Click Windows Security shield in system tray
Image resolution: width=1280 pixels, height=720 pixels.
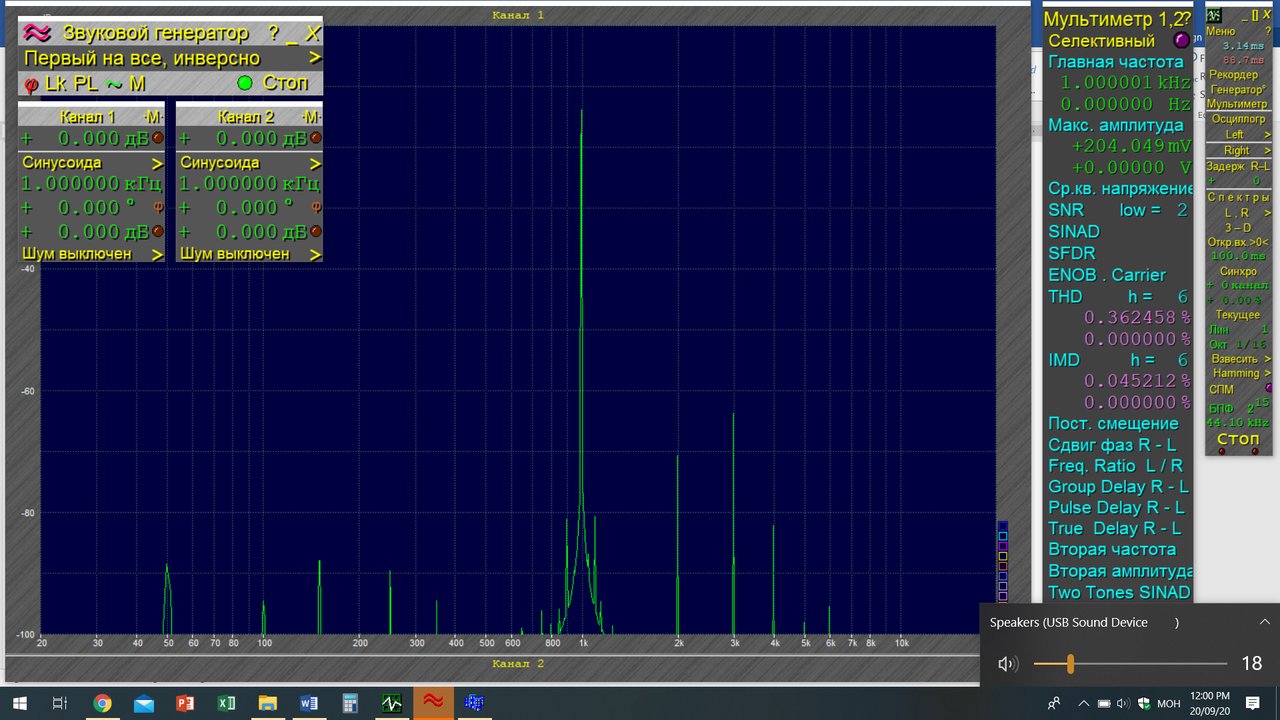[1143, 703]
